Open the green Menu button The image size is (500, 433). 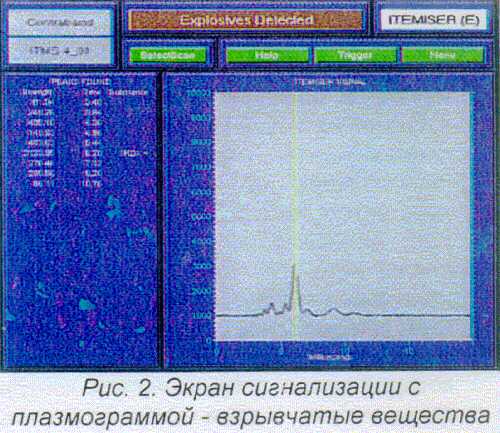[443, 55]
